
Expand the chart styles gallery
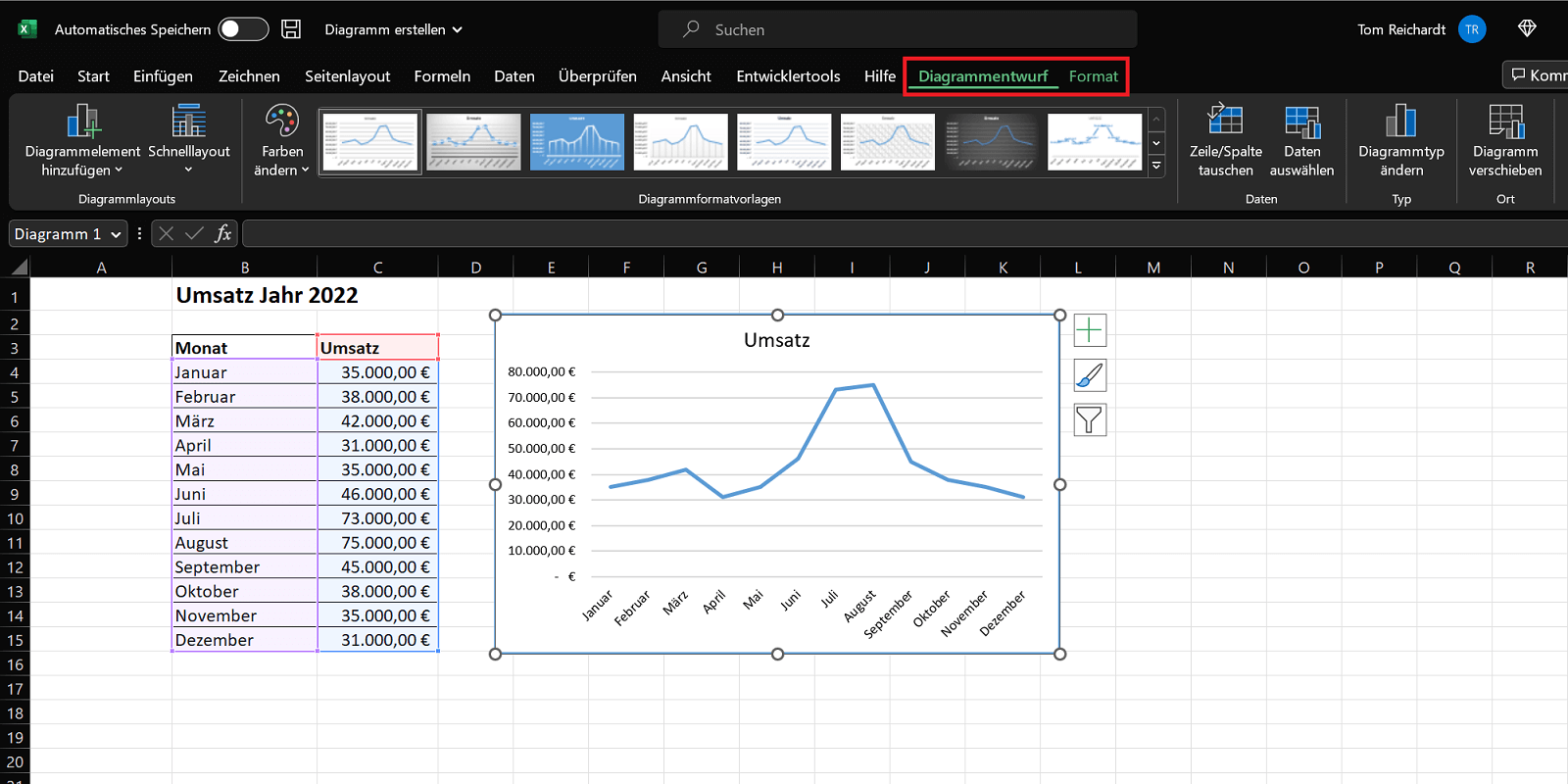(1156, 166)
